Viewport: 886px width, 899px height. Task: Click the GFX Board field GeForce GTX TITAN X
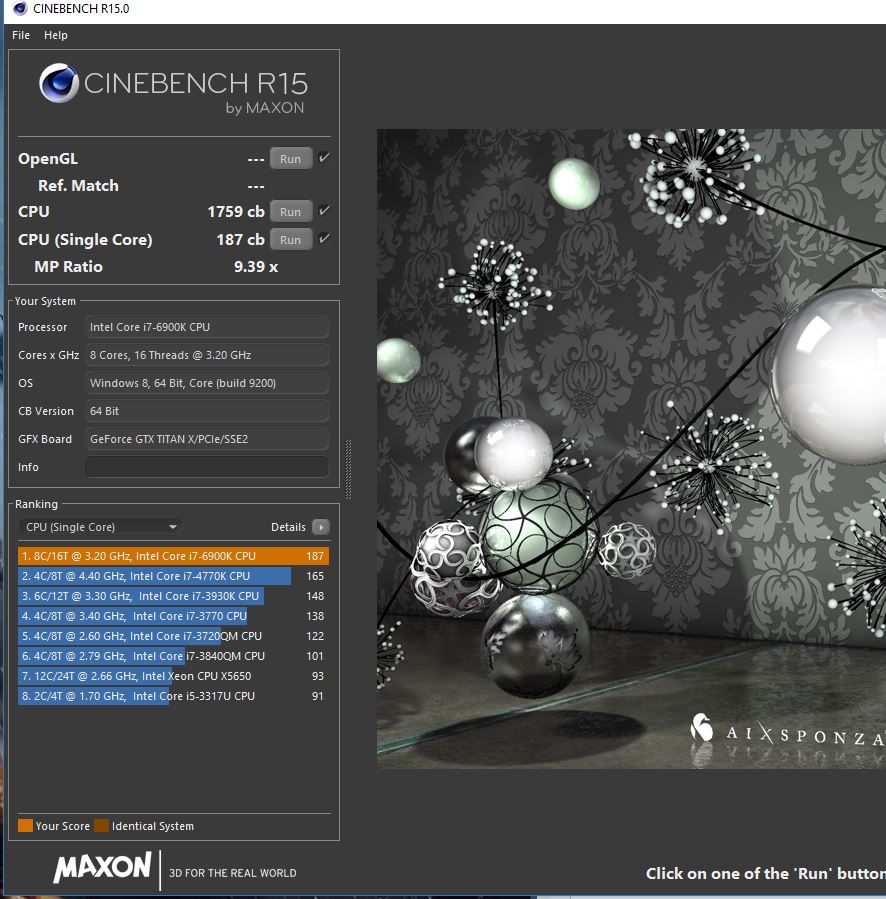point(206,439)
